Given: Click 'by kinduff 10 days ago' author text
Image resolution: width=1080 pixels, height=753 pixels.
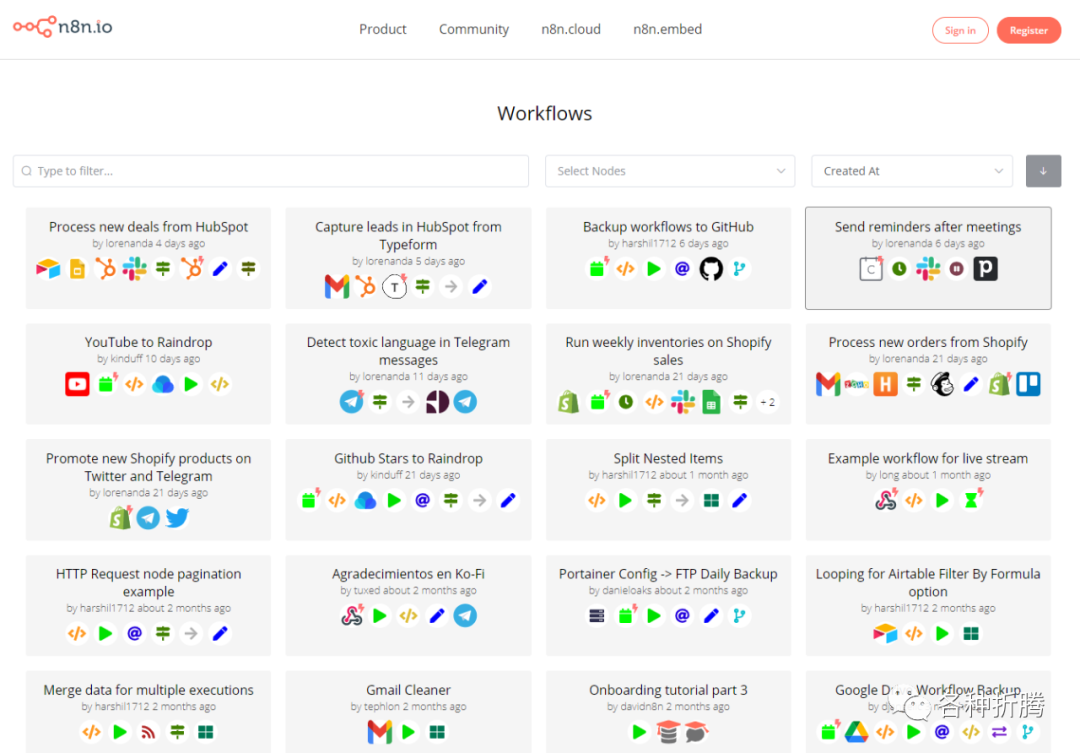Looking at the screenshot, I should [148, 359].
